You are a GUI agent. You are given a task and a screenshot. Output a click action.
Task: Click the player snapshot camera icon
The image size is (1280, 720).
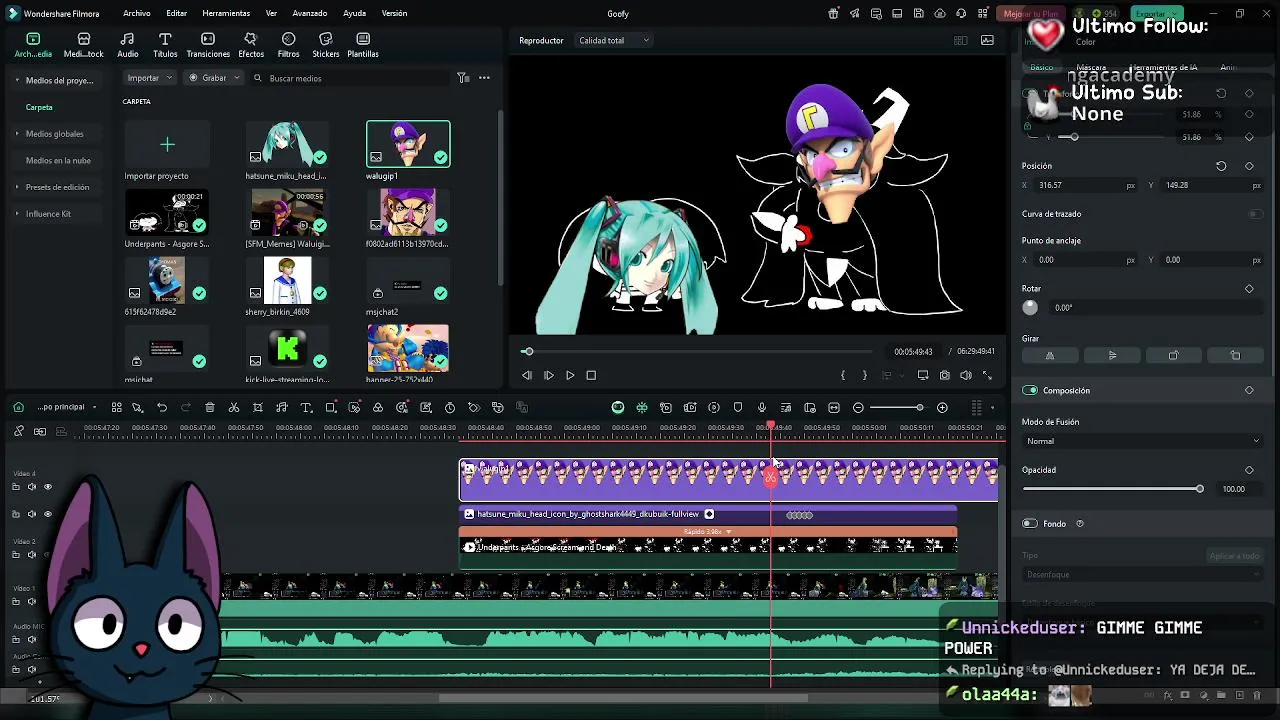(x=944, y=375)
